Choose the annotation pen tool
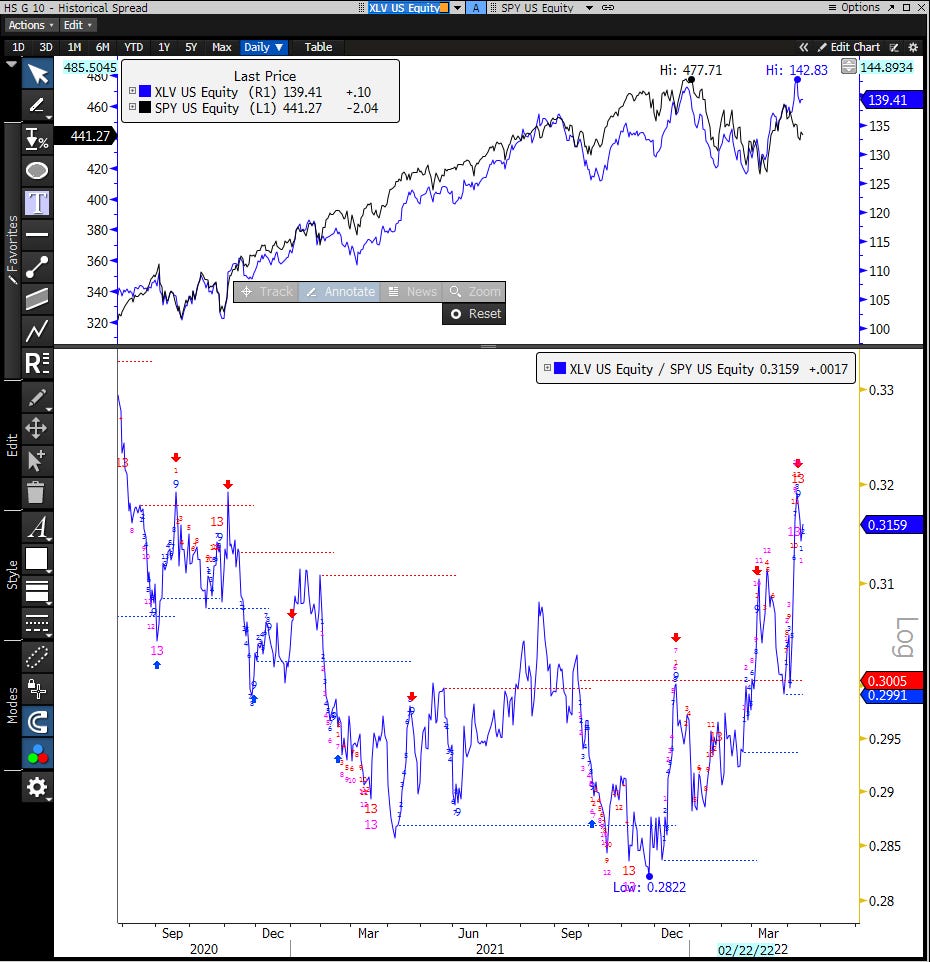Image resolution: width=930 pixels, height=962 pixels. pyautogui.click(x=37, y=106)
